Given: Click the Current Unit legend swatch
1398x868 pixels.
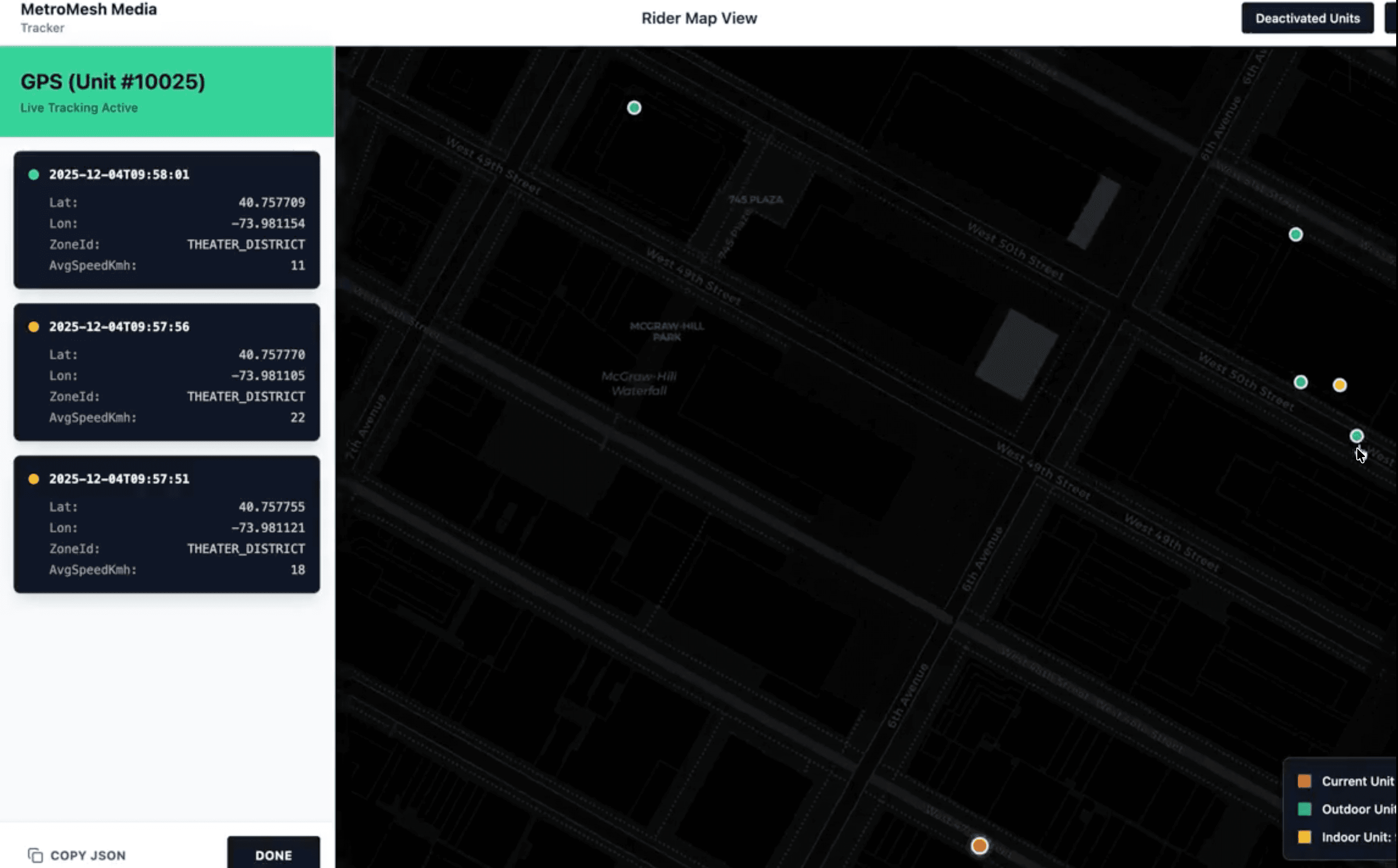Looking at the screenshot, I should tap(1304, 781).
